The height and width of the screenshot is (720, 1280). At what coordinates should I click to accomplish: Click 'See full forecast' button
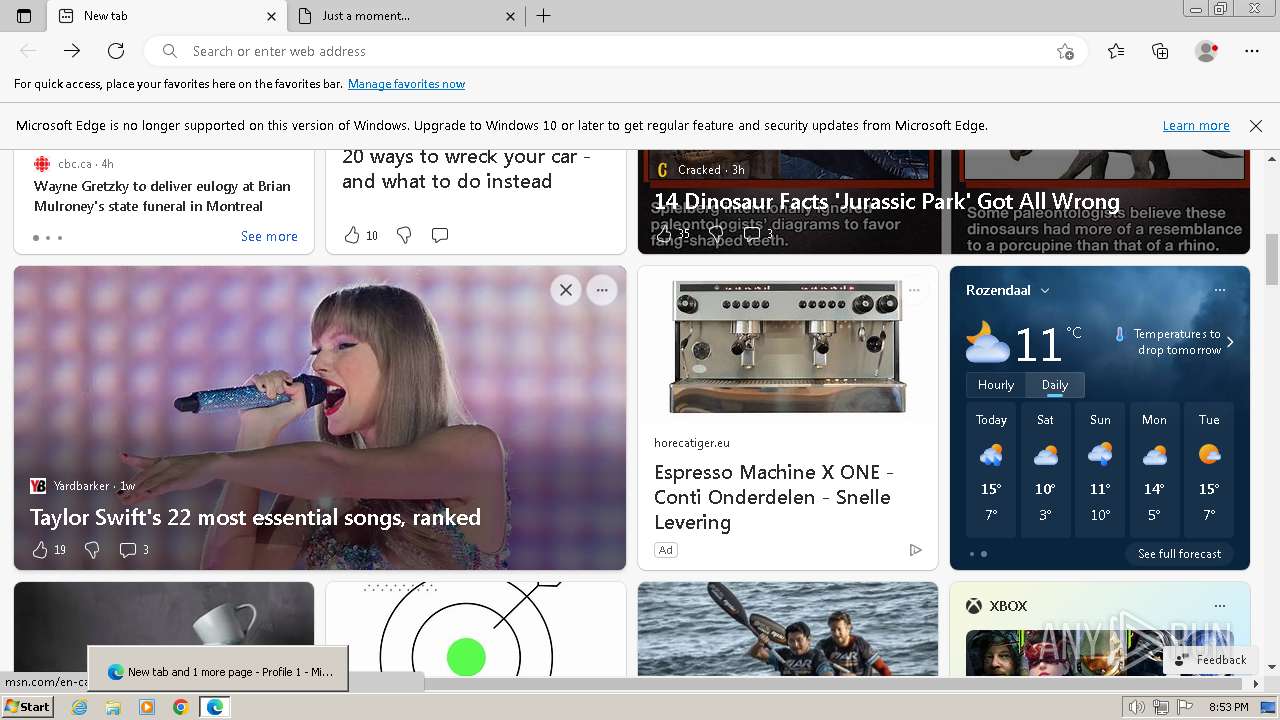(1179, 554)
